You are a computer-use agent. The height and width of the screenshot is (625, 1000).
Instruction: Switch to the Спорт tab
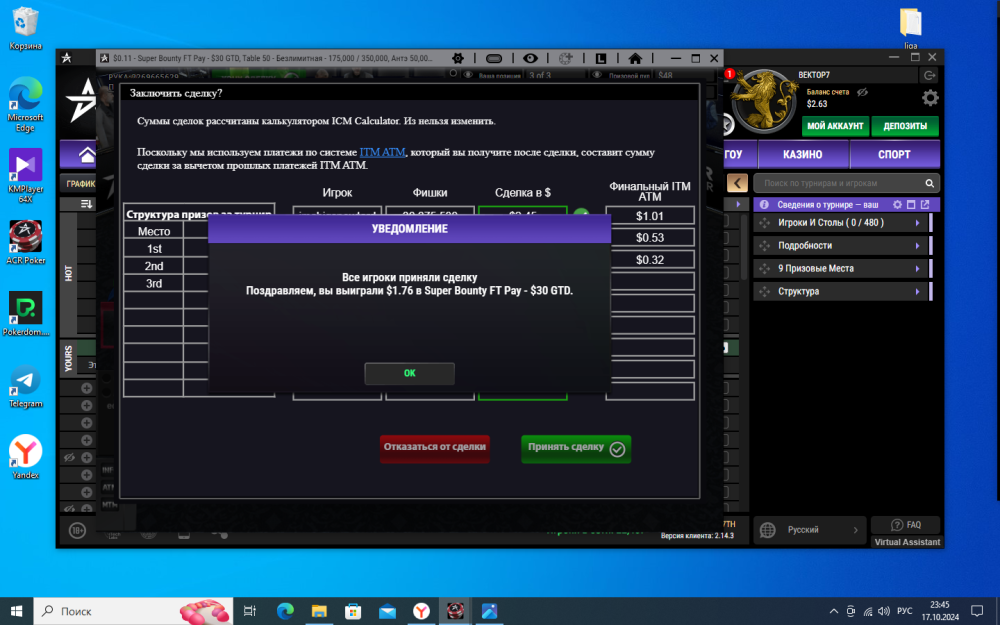[x=894, y=155]
